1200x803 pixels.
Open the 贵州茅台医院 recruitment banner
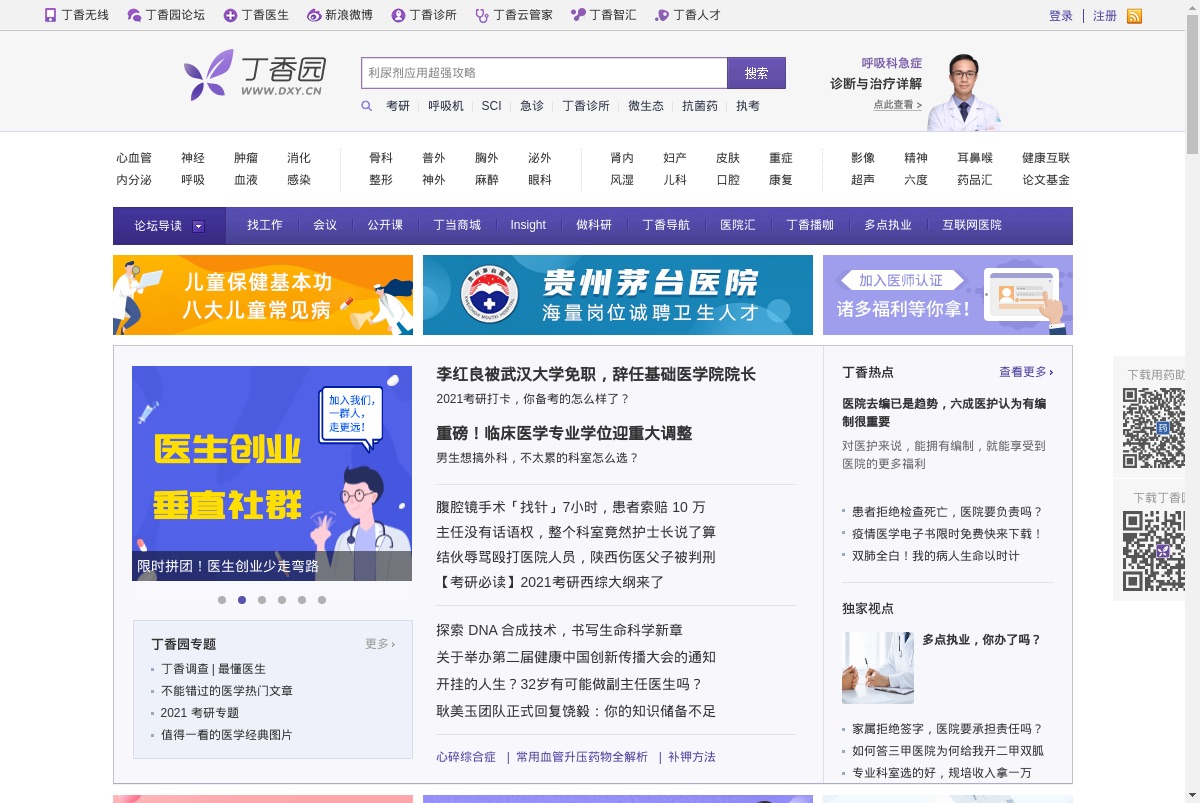(618, 295)
